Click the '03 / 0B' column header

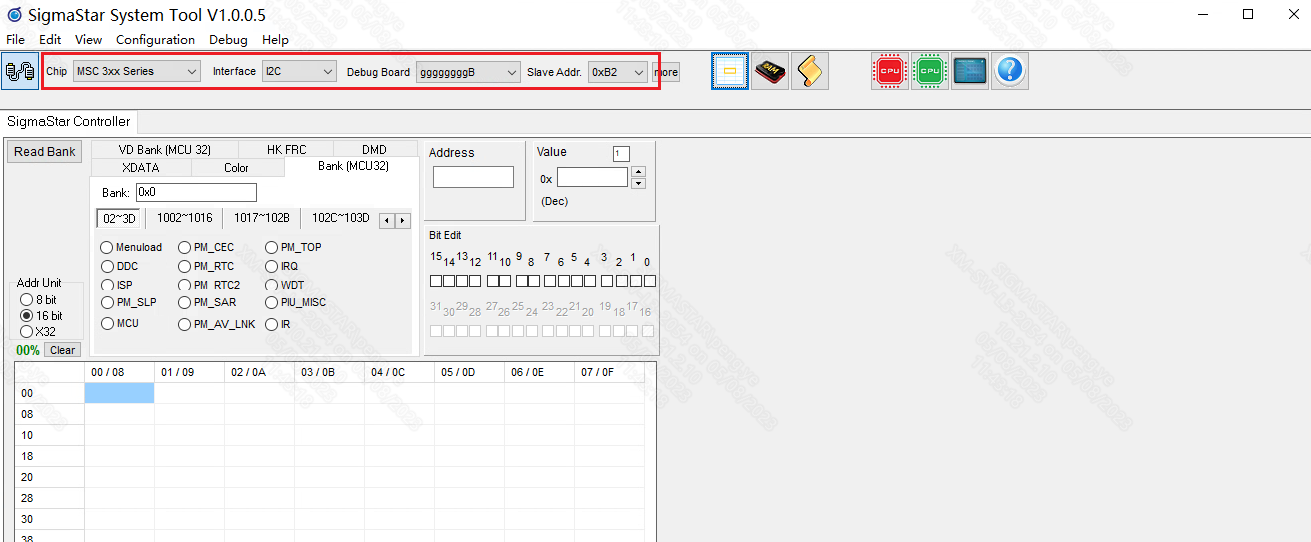tap(329, 372)
